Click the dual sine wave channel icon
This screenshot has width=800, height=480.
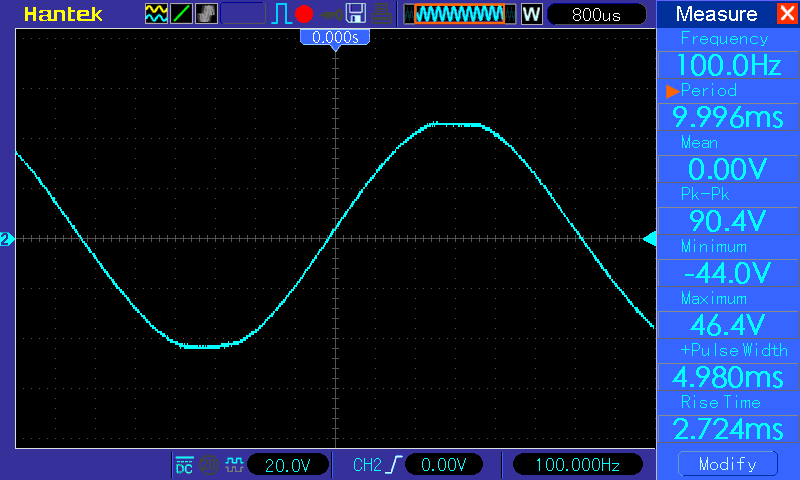click(x=156, y=14)
